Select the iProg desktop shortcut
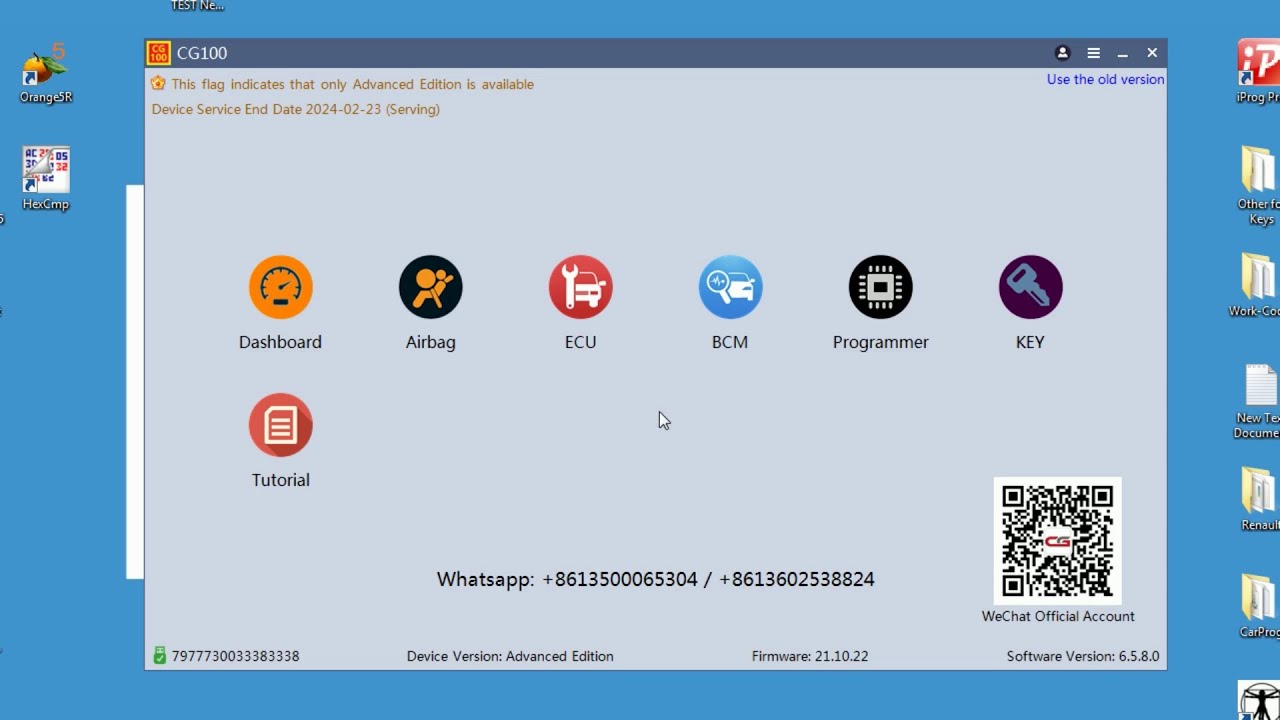The width and height of the screenshot is (1280, 720). [1259, 72]
